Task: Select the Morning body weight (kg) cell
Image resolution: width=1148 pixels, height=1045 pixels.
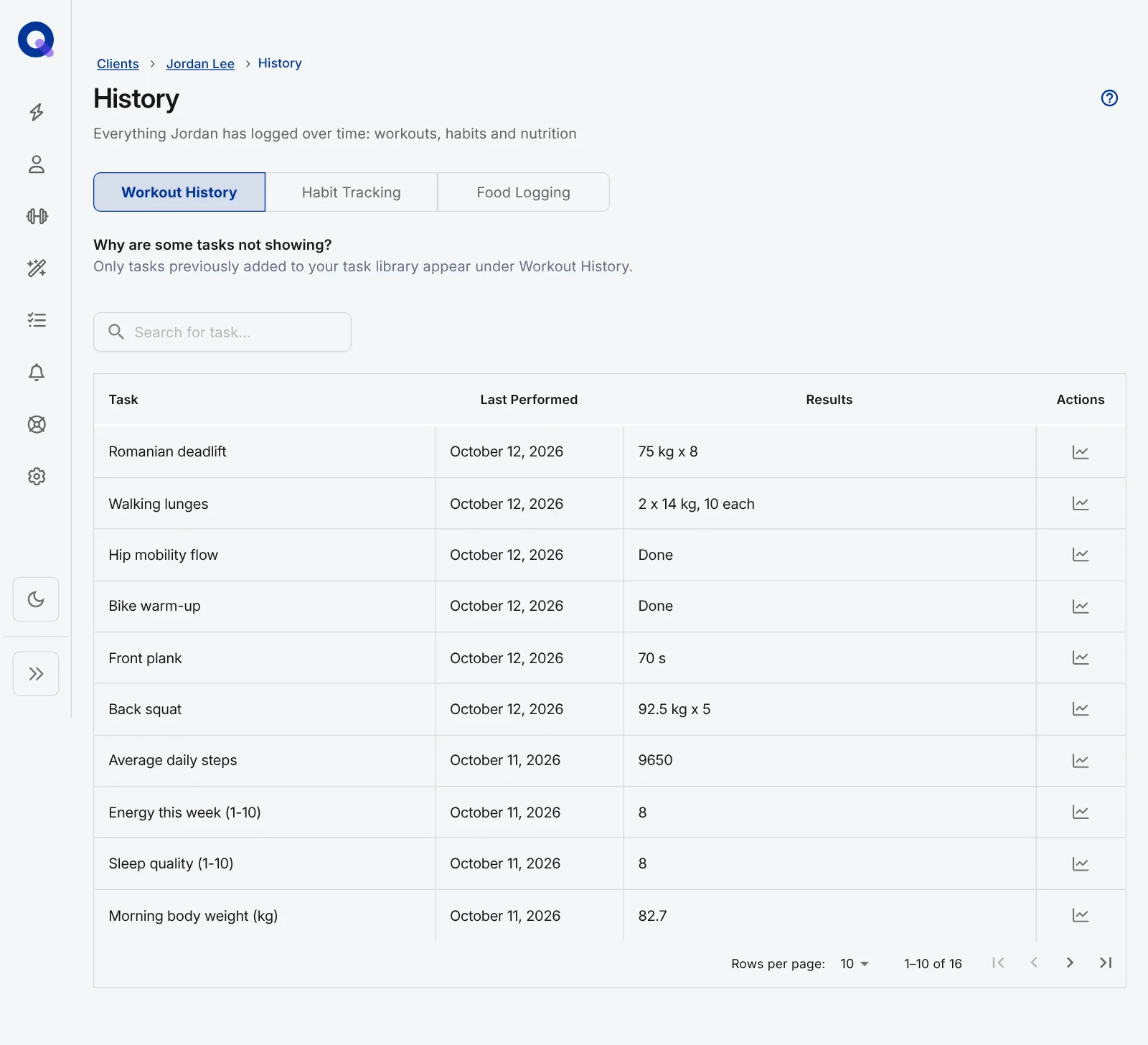Action: [264, 916]
